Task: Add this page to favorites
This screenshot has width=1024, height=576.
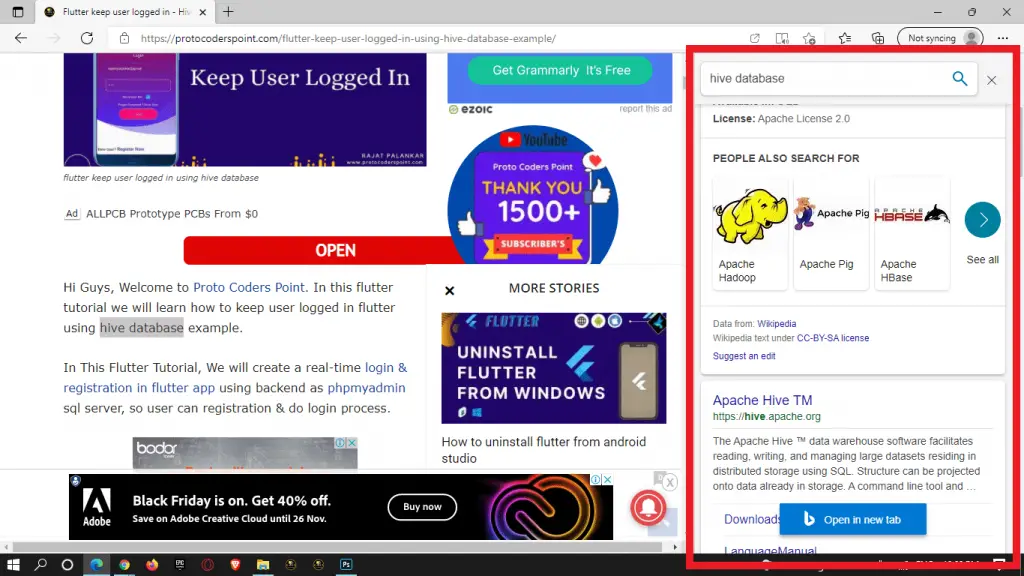Action: point(809,38)
